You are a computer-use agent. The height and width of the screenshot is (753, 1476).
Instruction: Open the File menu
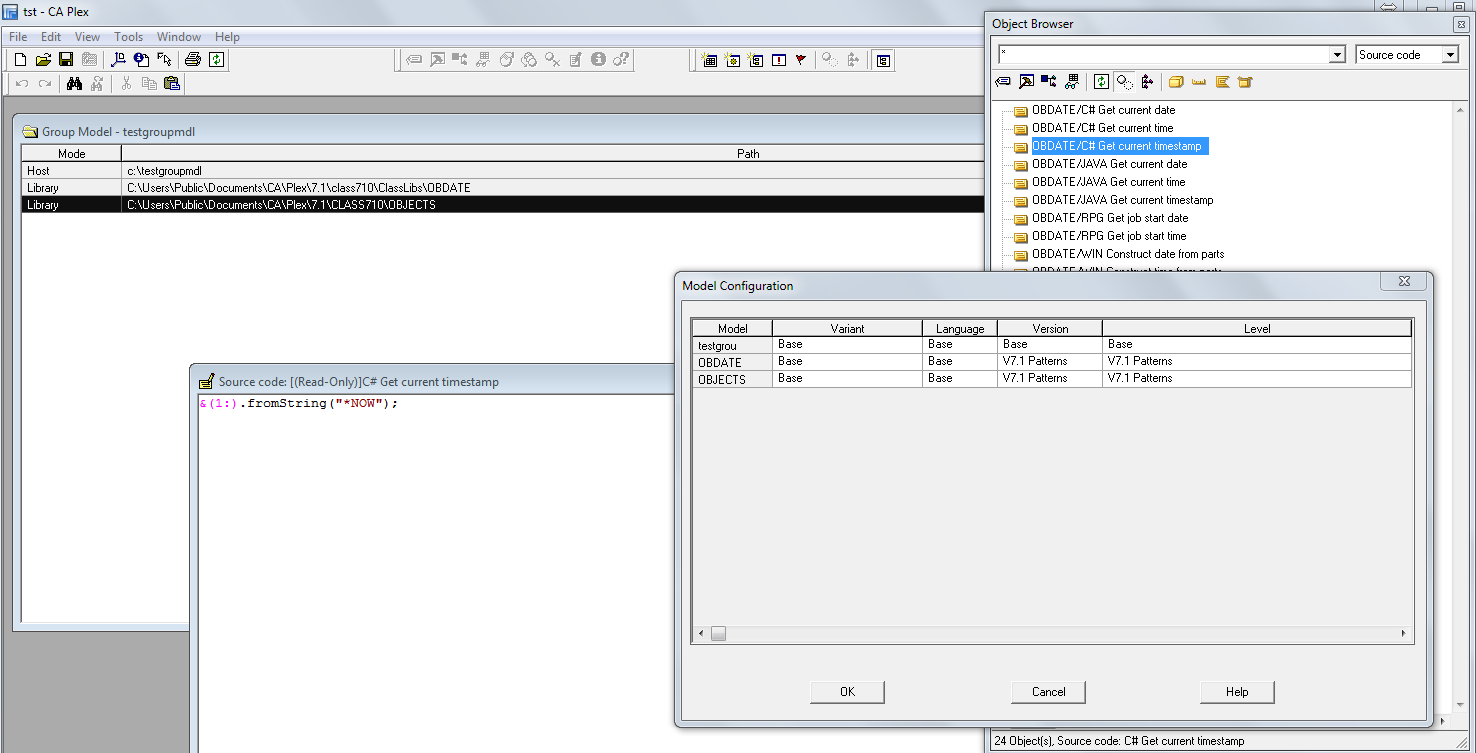click(x=18, y=37)
